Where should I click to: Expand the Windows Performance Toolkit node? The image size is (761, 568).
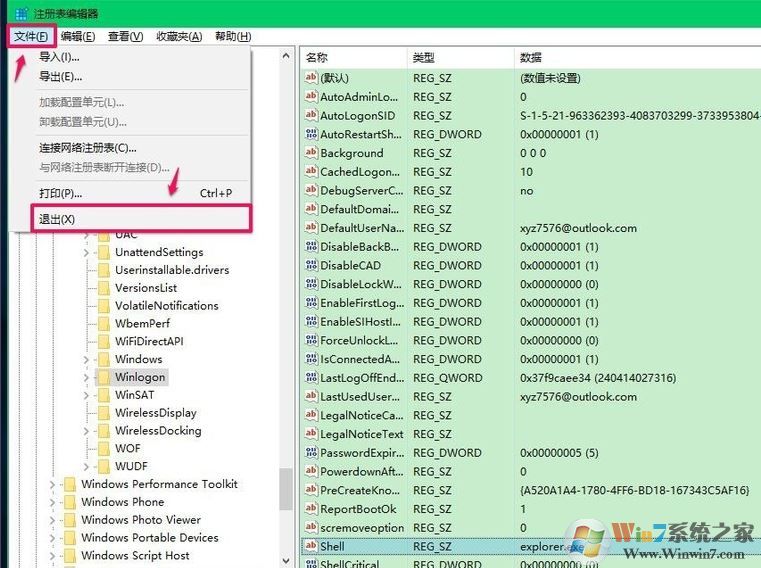(52, 484)
